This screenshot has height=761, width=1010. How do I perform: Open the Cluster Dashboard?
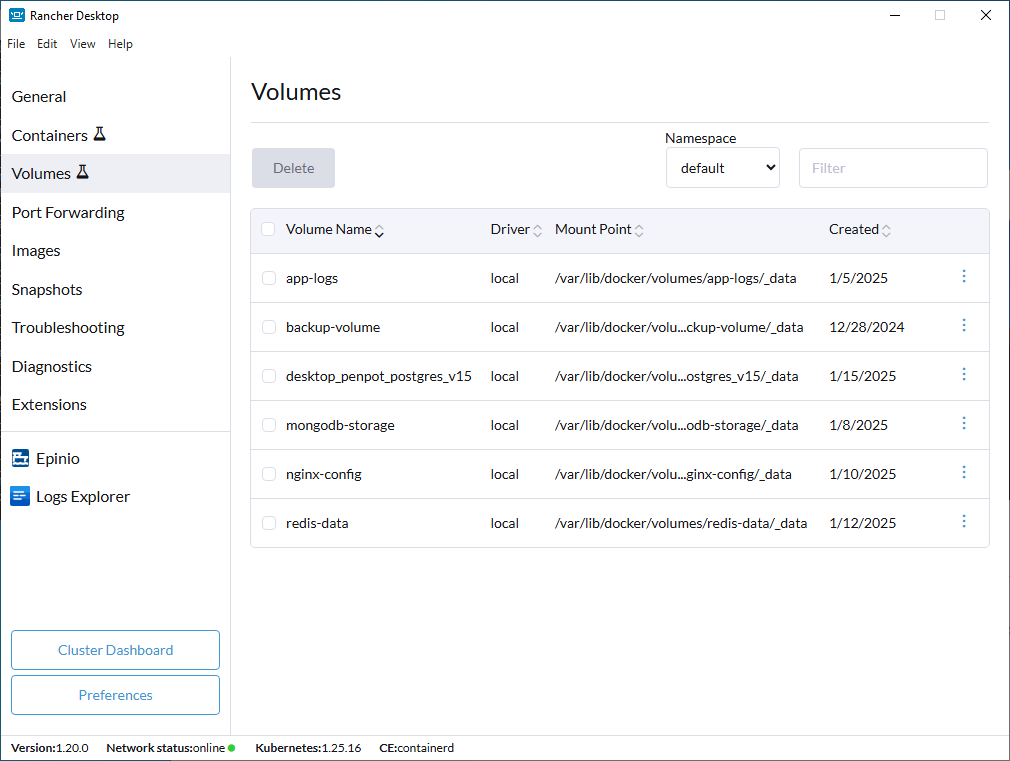pyautogui.click(x=115, y=649)
